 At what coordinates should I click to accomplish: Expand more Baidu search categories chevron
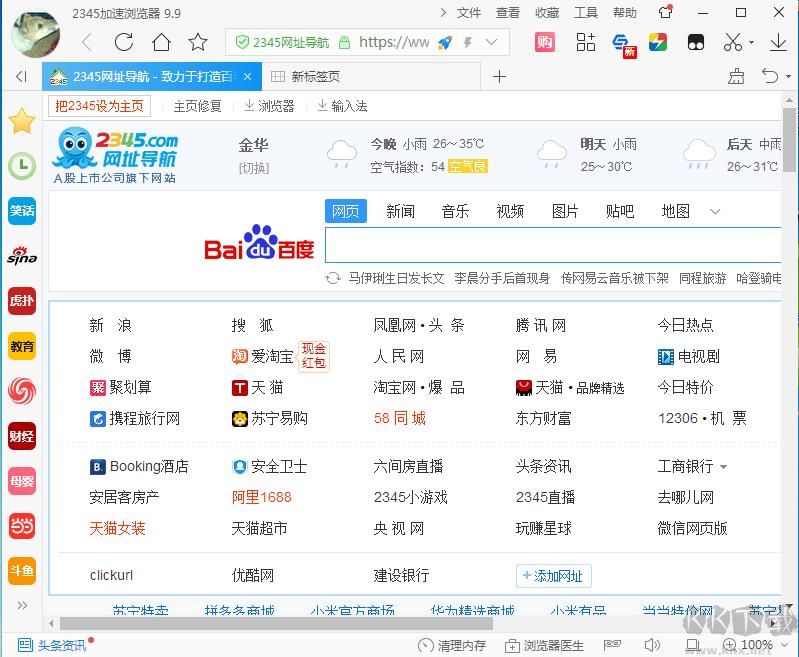point(715,212)
